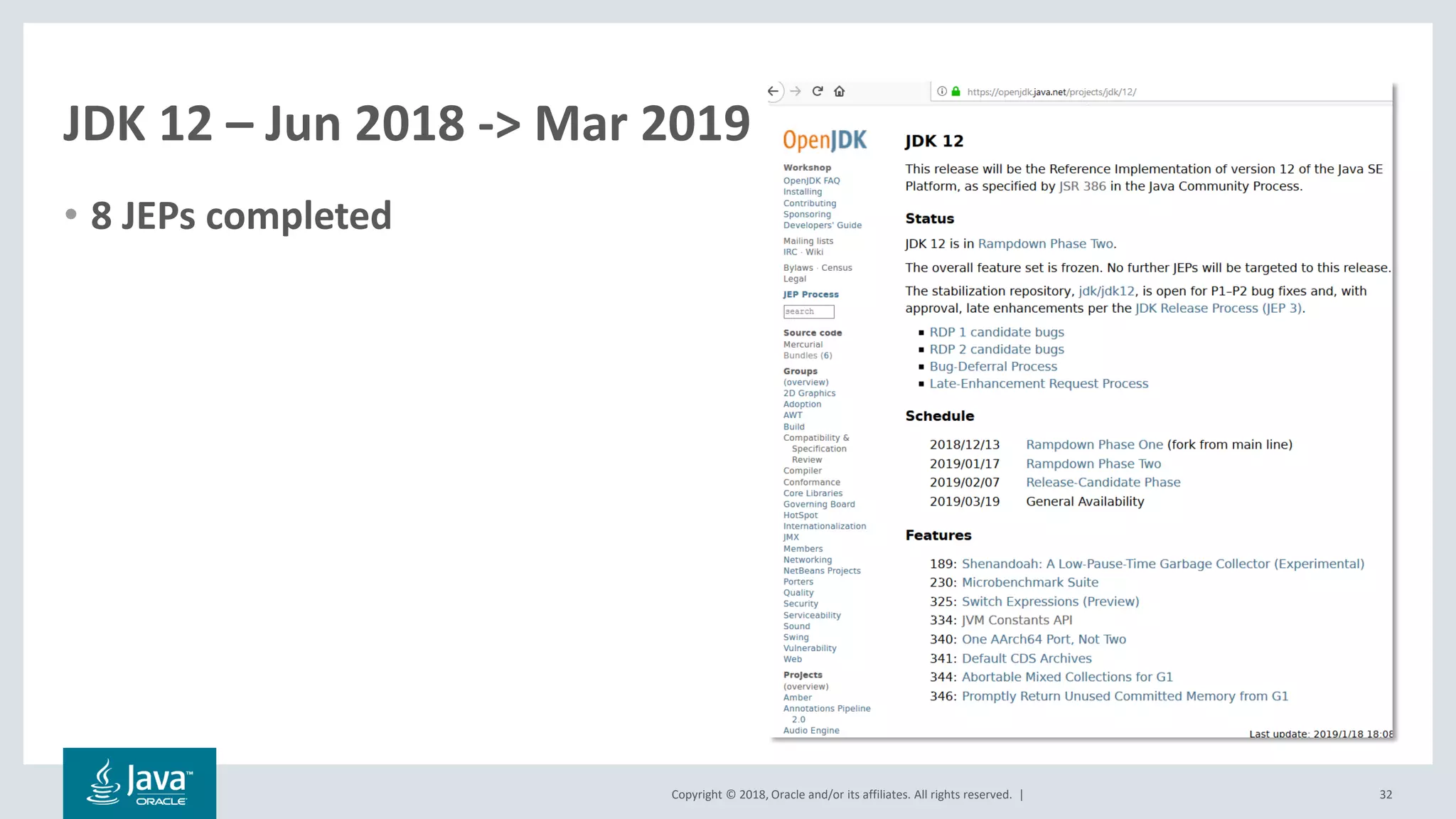Open Annotations Pipeline 2.0 project link
This screenshot has width=1456, height=819.
coord(827,714)
